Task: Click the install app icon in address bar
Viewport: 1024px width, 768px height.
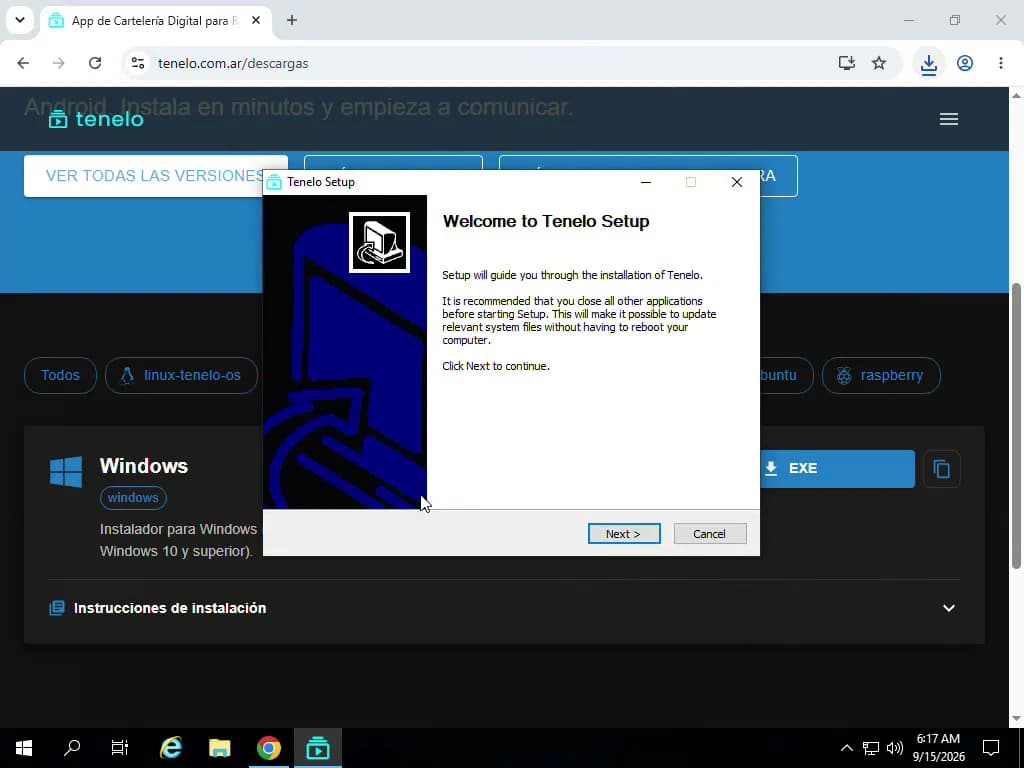Action: coord(846,63)
